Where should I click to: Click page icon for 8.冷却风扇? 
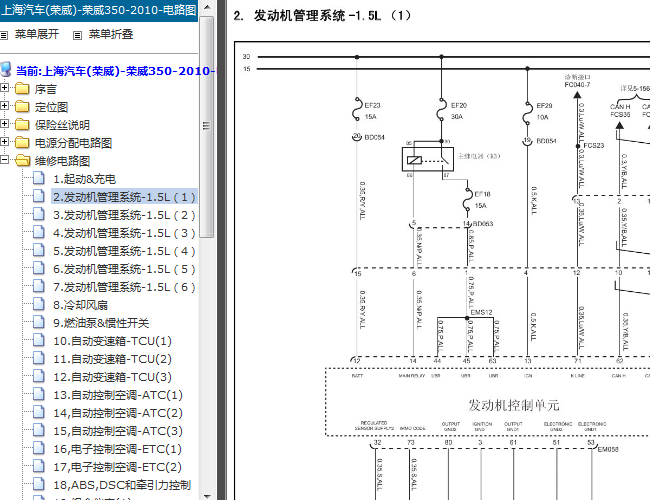[39, 304]
